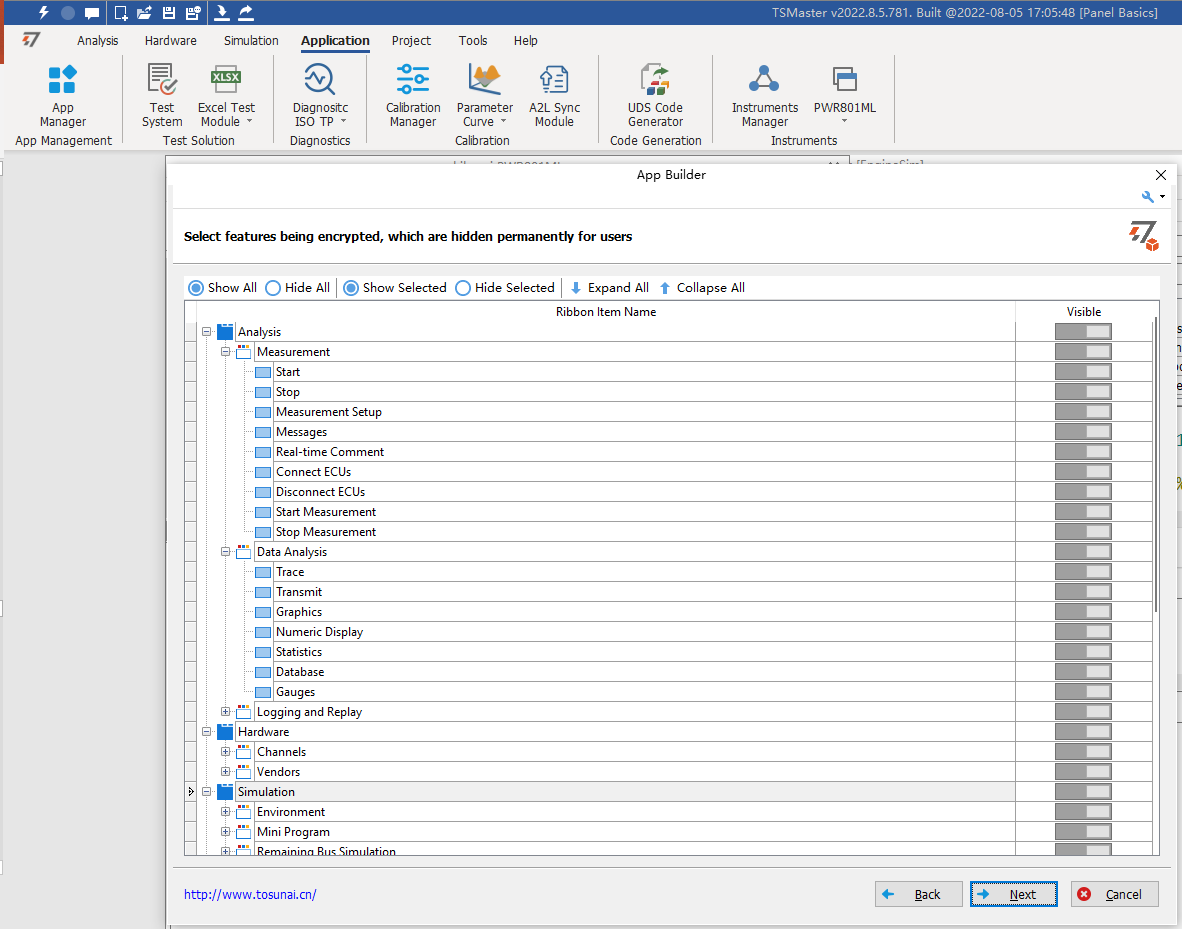The image size is (1182, 929).
Task: Launch the Test System tool
Action: pos(162,96)
